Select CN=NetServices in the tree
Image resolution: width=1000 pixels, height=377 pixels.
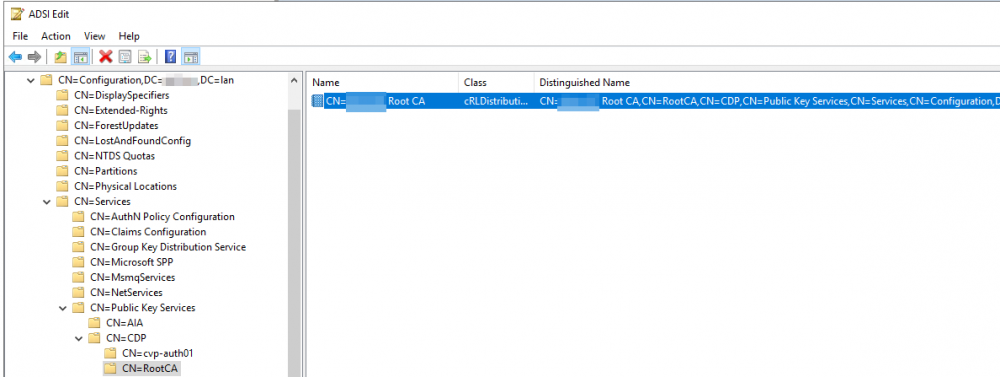pyautogui.click(x=126, y=293)
